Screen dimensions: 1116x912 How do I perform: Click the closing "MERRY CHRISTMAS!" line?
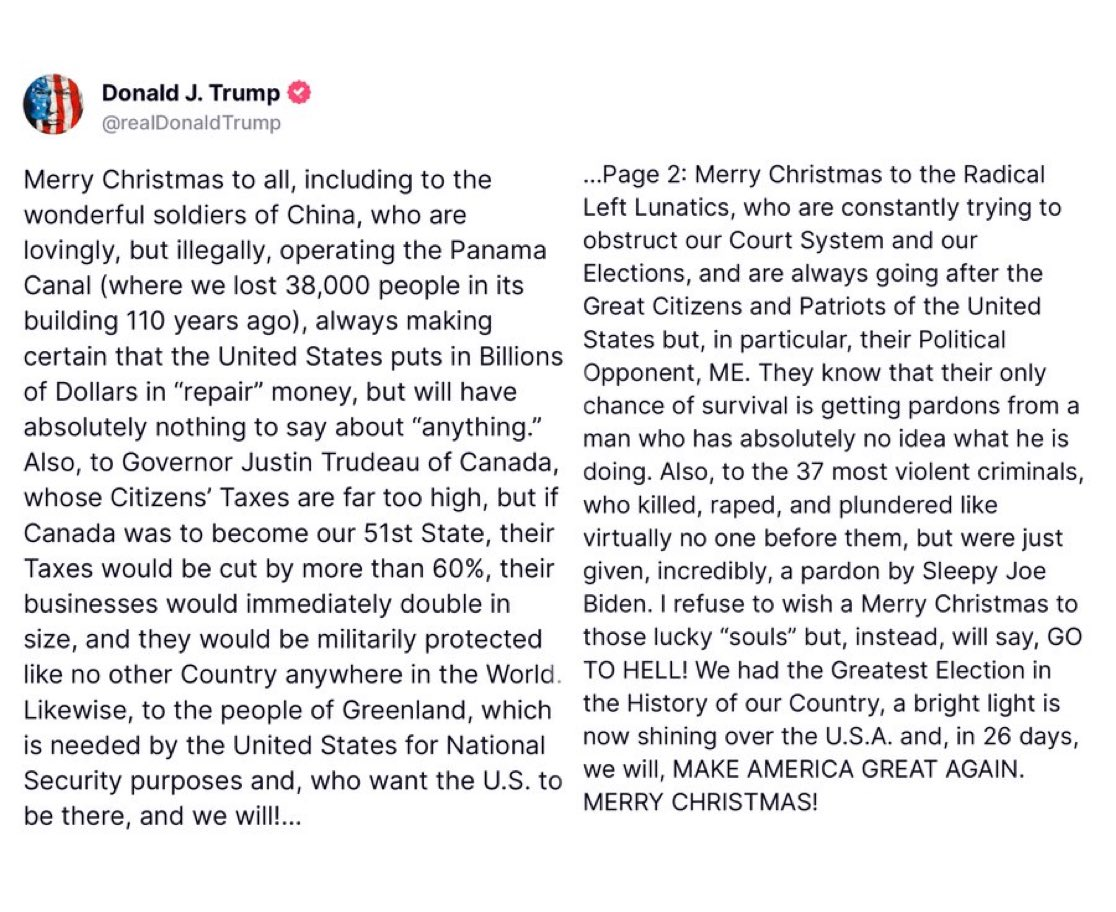pos(699,802)
